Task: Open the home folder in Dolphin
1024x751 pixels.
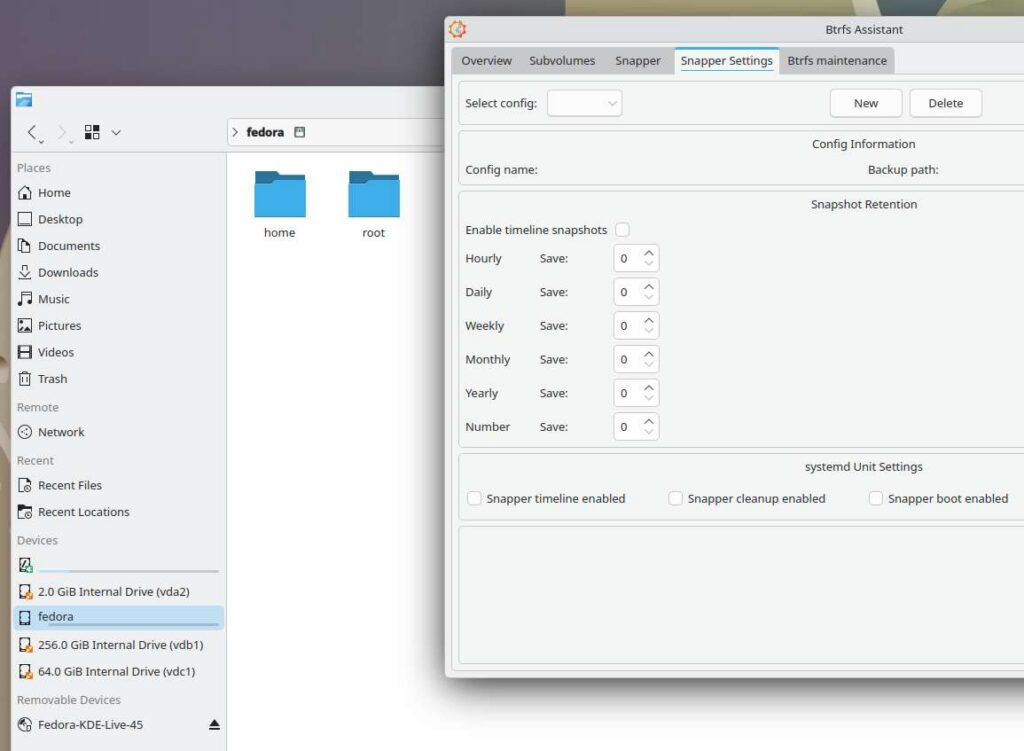Action: 280,204
